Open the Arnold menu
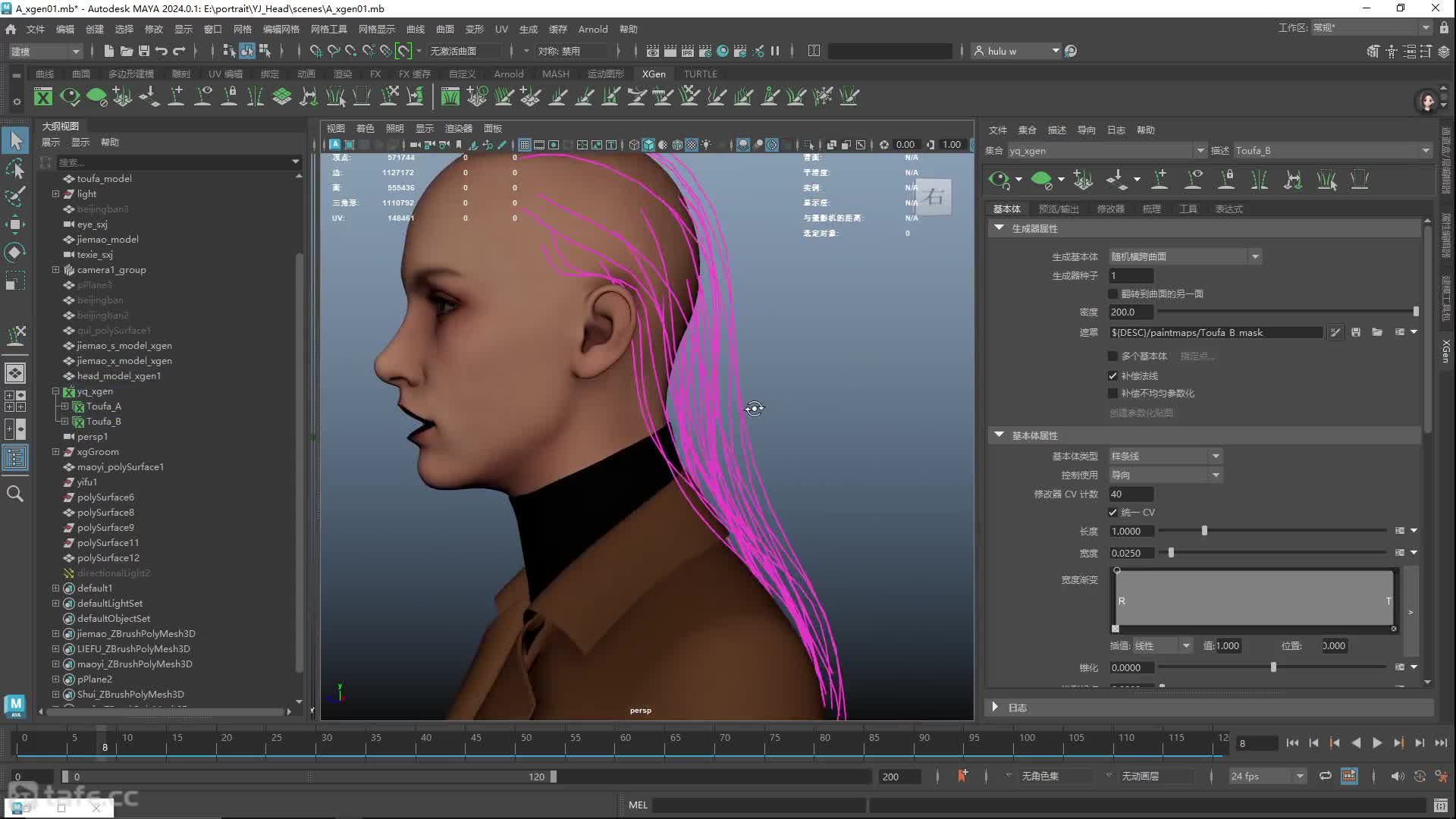The image size is (1456, 819). pos(592,29)
